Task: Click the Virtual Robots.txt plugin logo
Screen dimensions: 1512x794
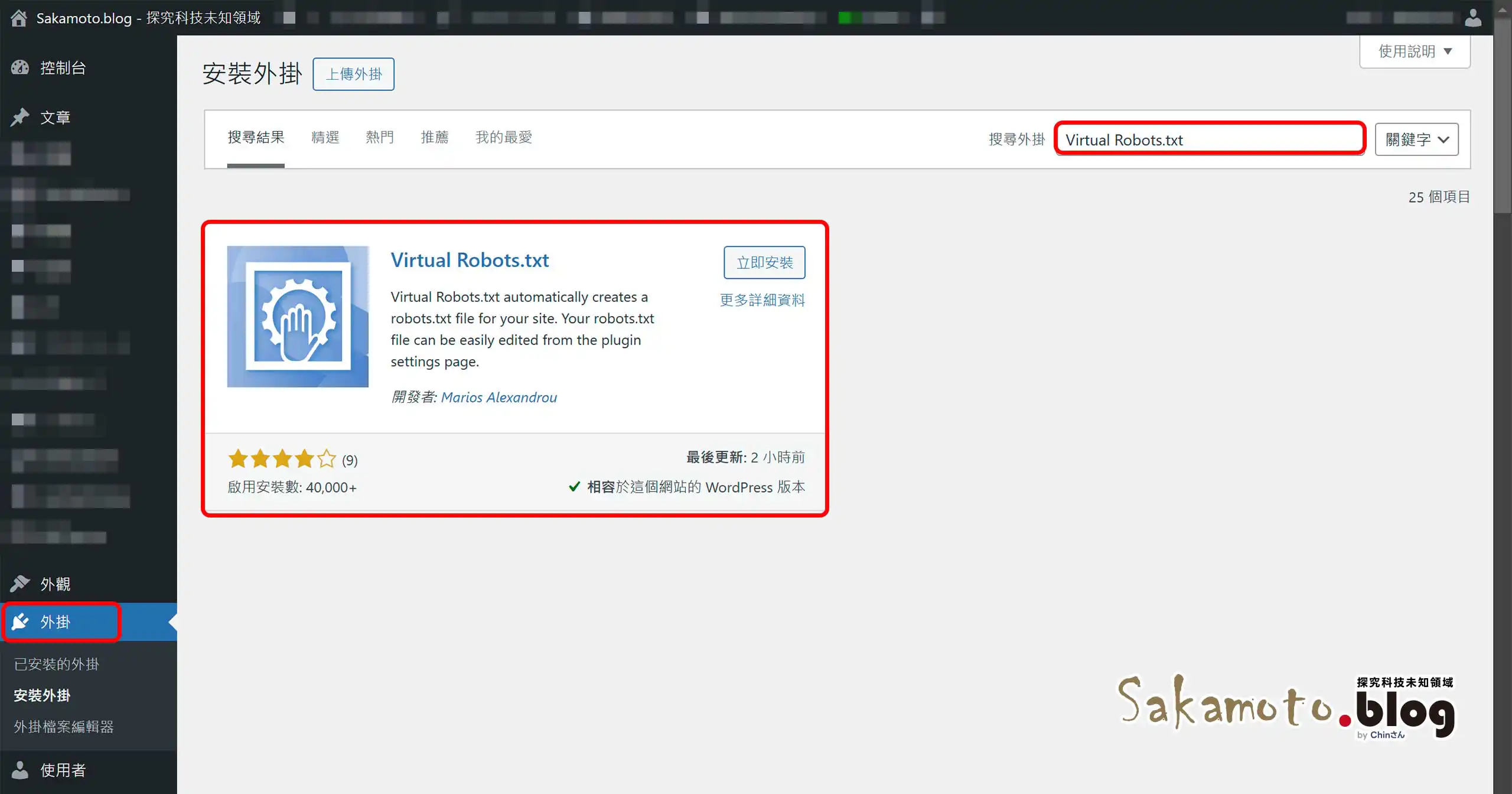Action: (x=298, y=317)
